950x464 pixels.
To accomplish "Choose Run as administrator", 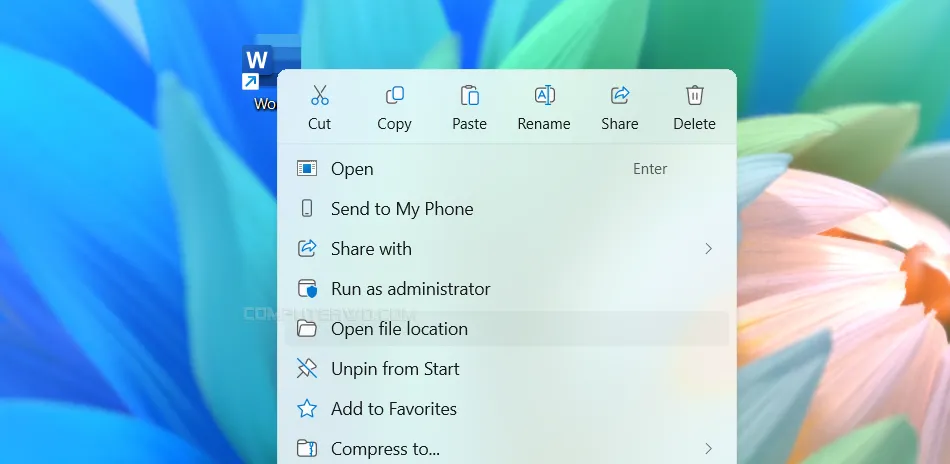I will pos(507,288).
